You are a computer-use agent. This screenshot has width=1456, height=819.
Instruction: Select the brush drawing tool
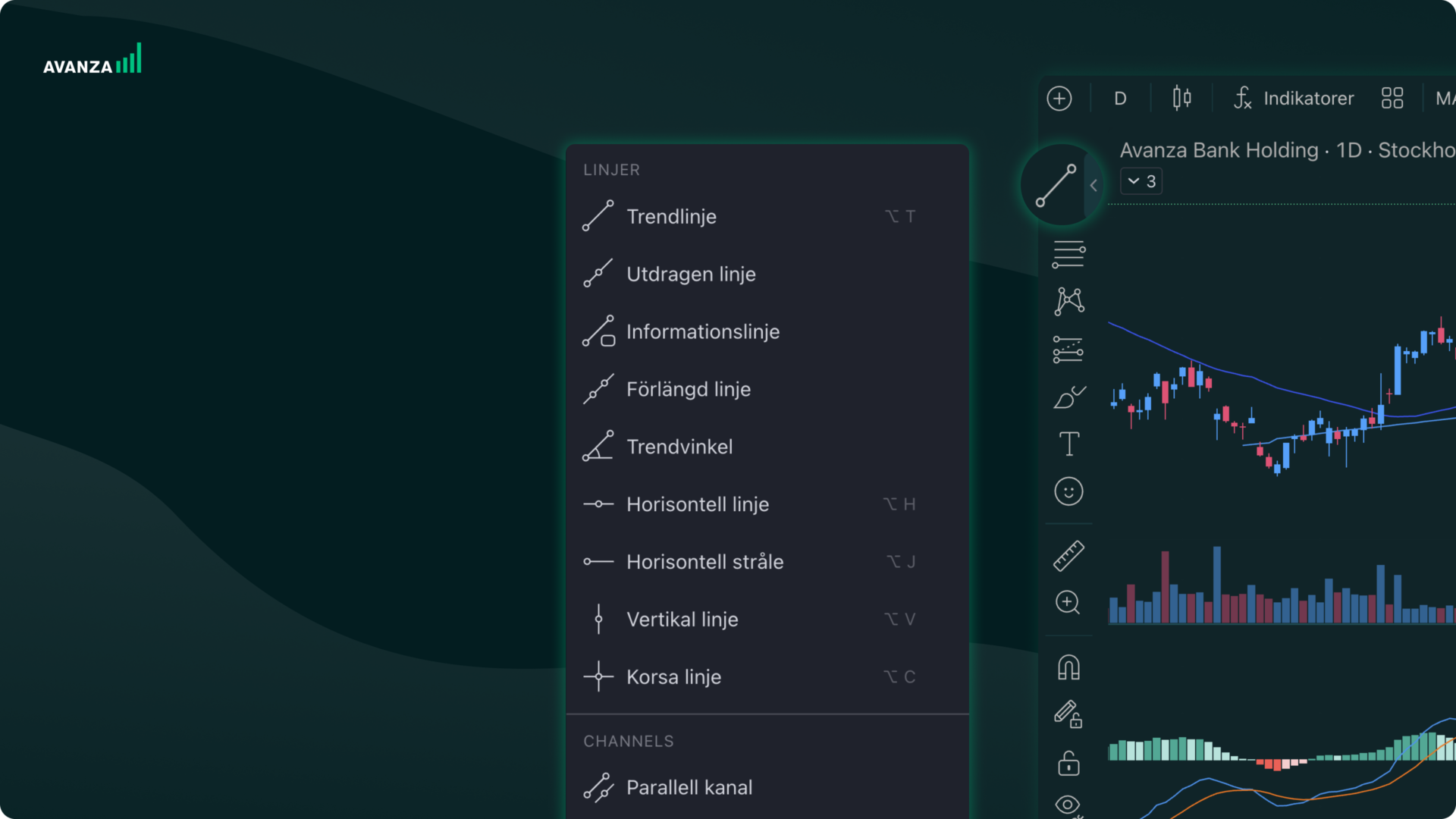pos(1068,397)
